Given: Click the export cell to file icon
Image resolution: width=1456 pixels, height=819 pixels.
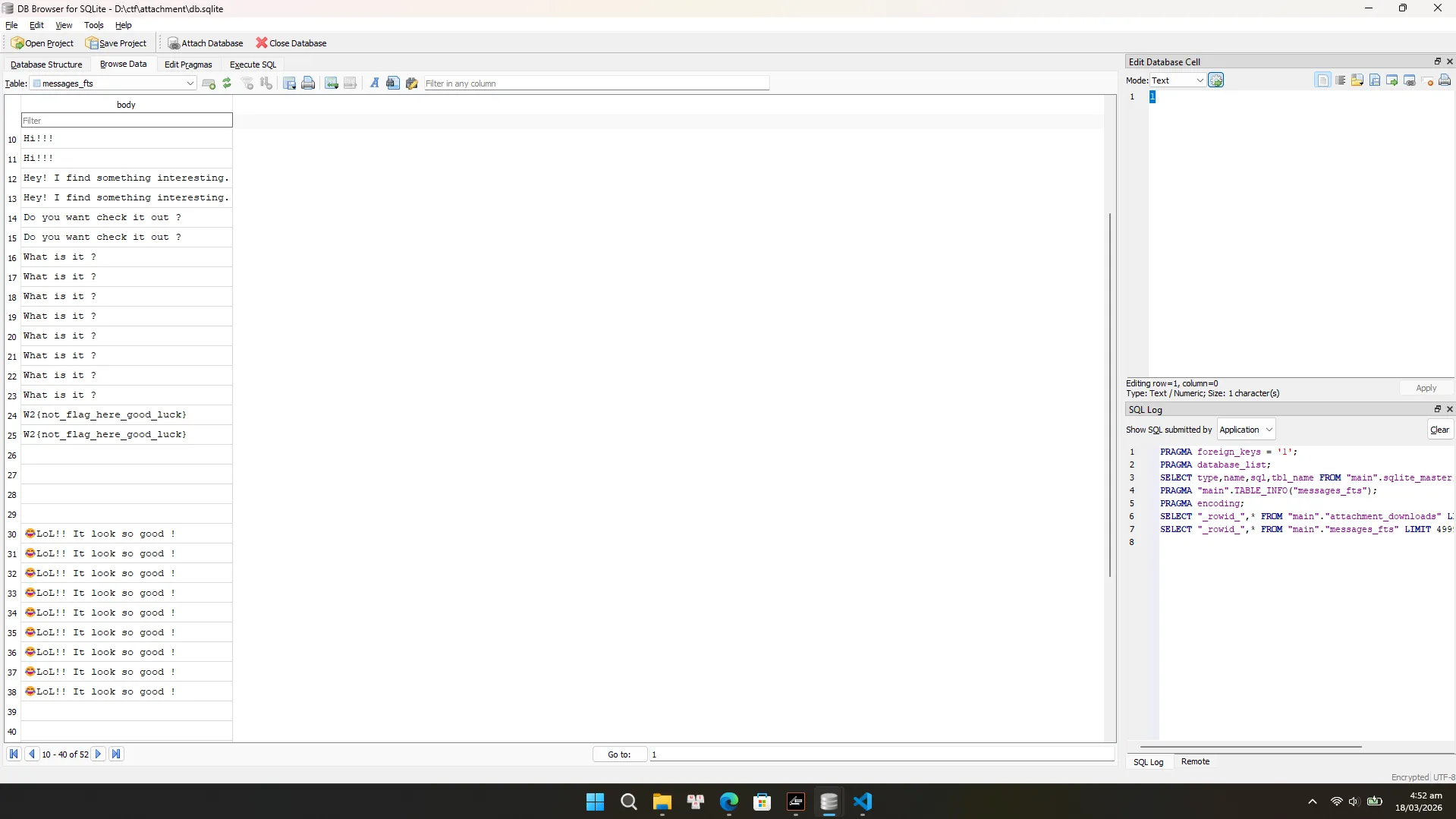Looking at the screenshot, I should click(x=1375, y=80).
